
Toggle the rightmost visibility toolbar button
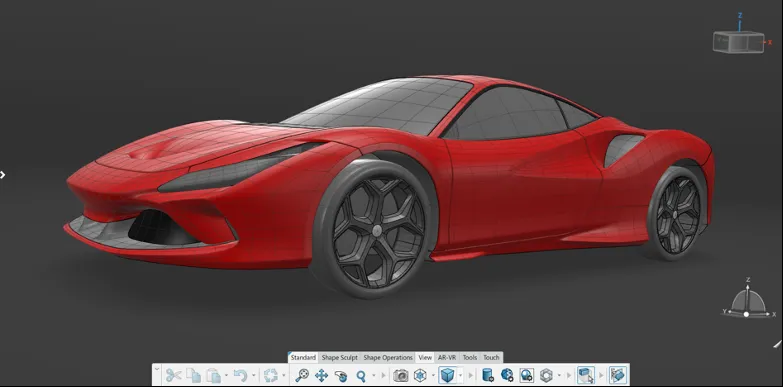coord(618,375)
